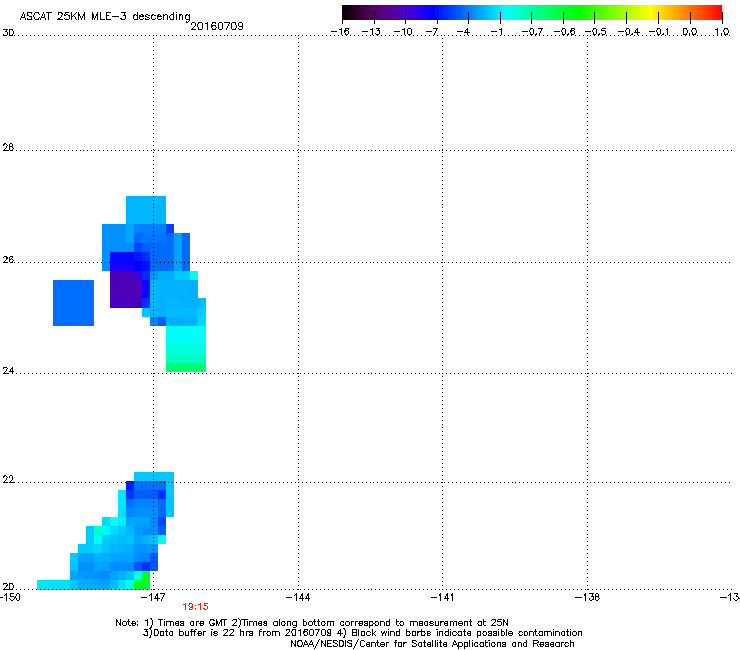Select the -7 color scale label
This screenshot has height=650, width=740.
(x=432, y=32)
